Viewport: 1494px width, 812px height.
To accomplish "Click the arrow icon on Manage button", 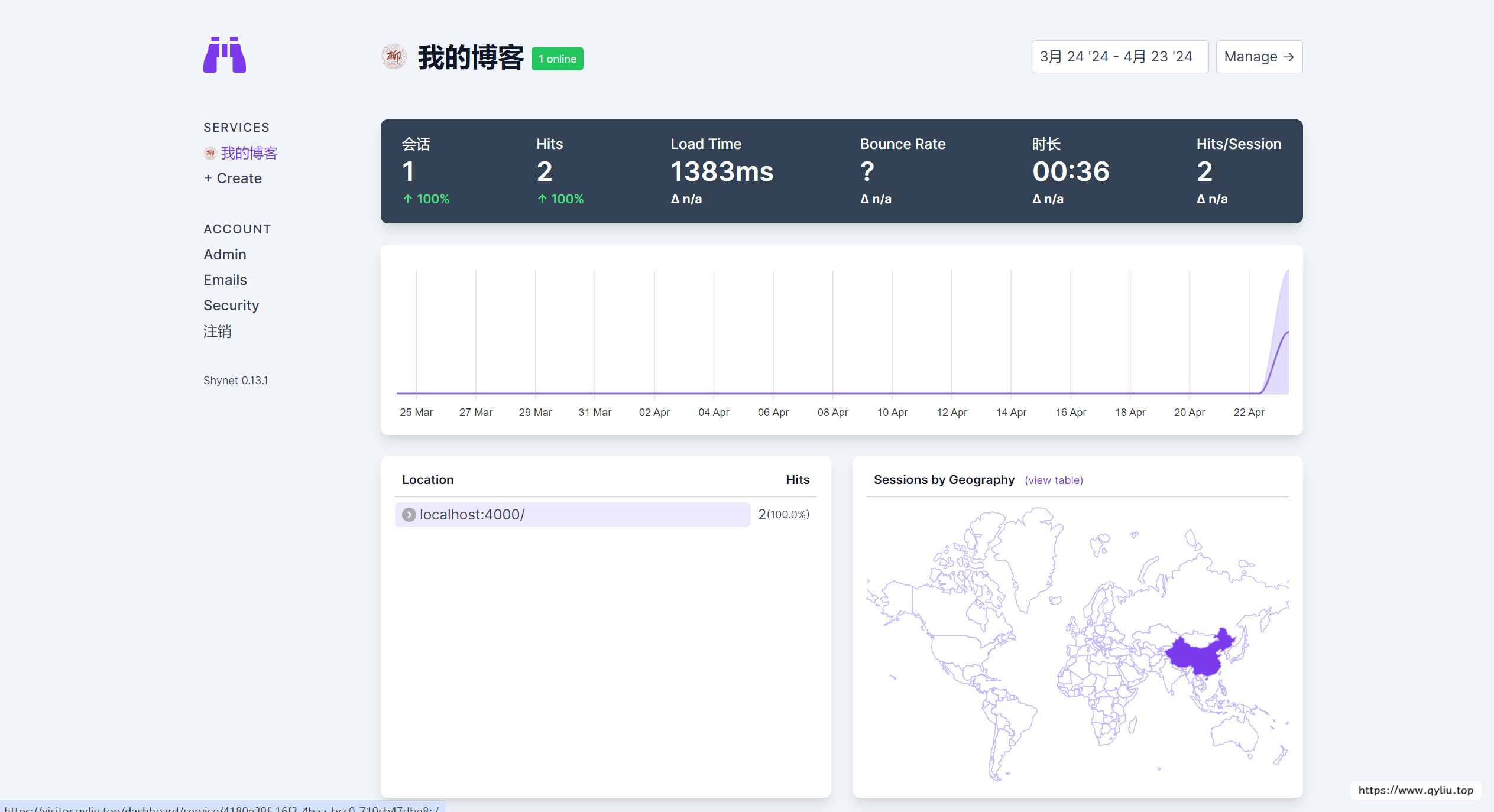I will coord(1289,57).
